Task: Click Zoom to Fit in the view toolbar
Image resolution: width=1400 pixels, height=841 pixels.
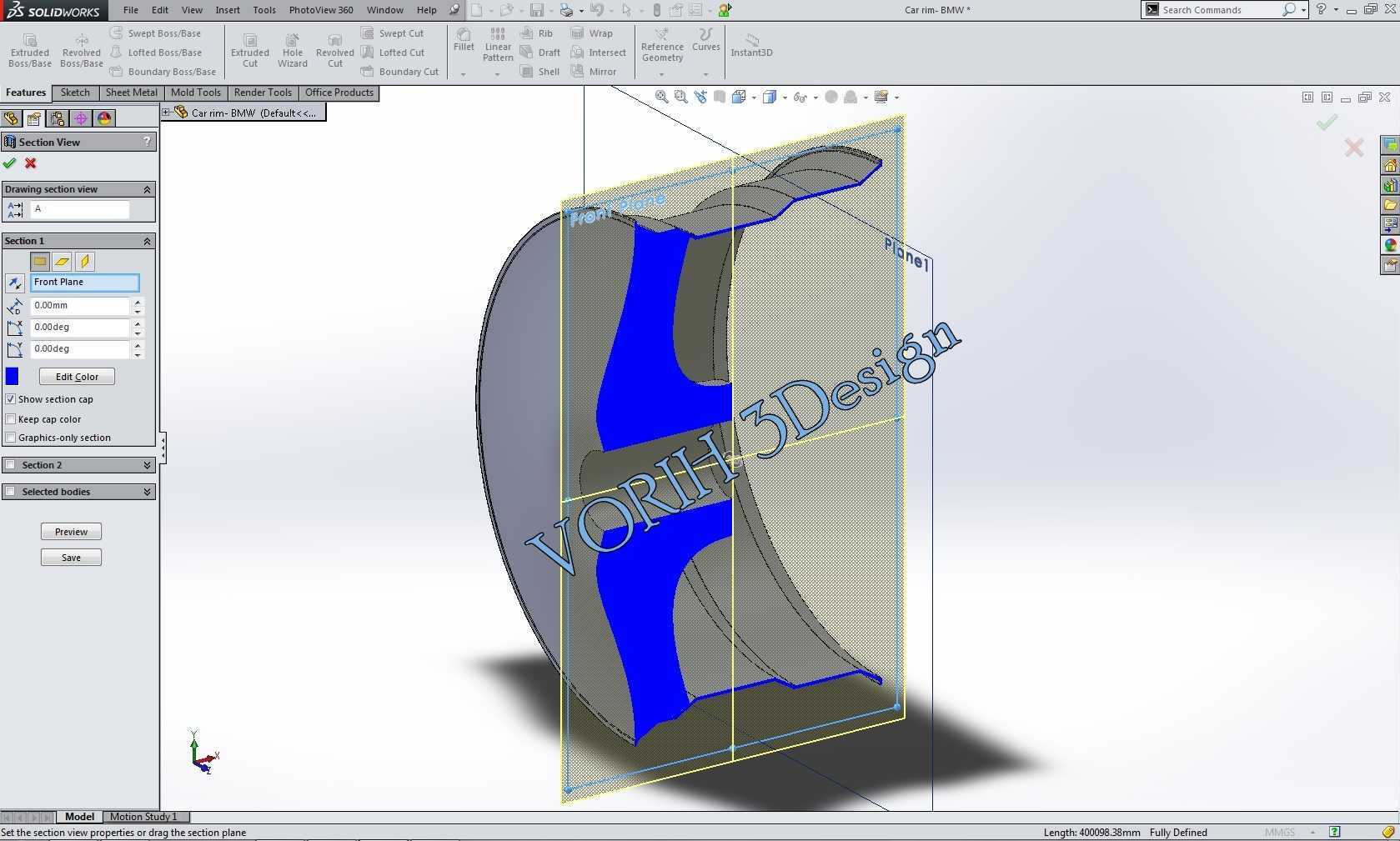Action: pyautogui.click(x=661, y=98)
